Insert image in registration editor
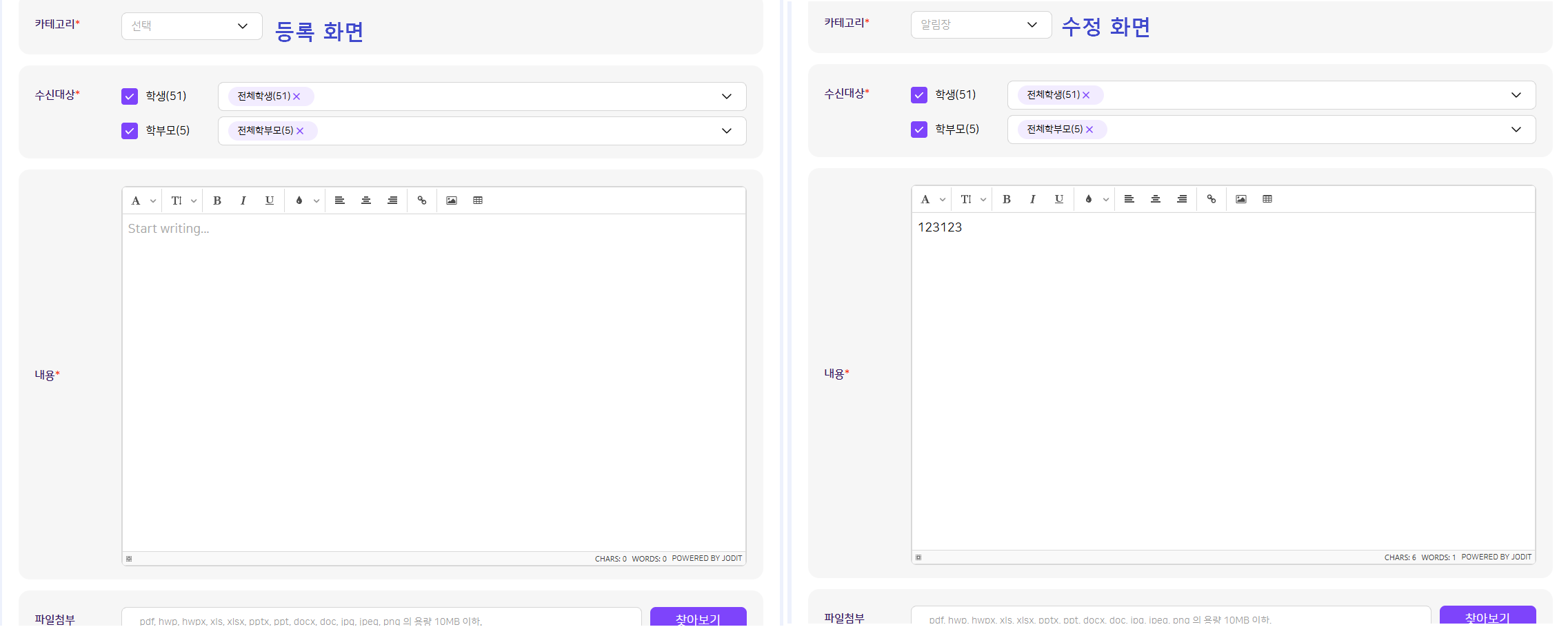The image size is (1568, 627). click(x=452, y=201)
